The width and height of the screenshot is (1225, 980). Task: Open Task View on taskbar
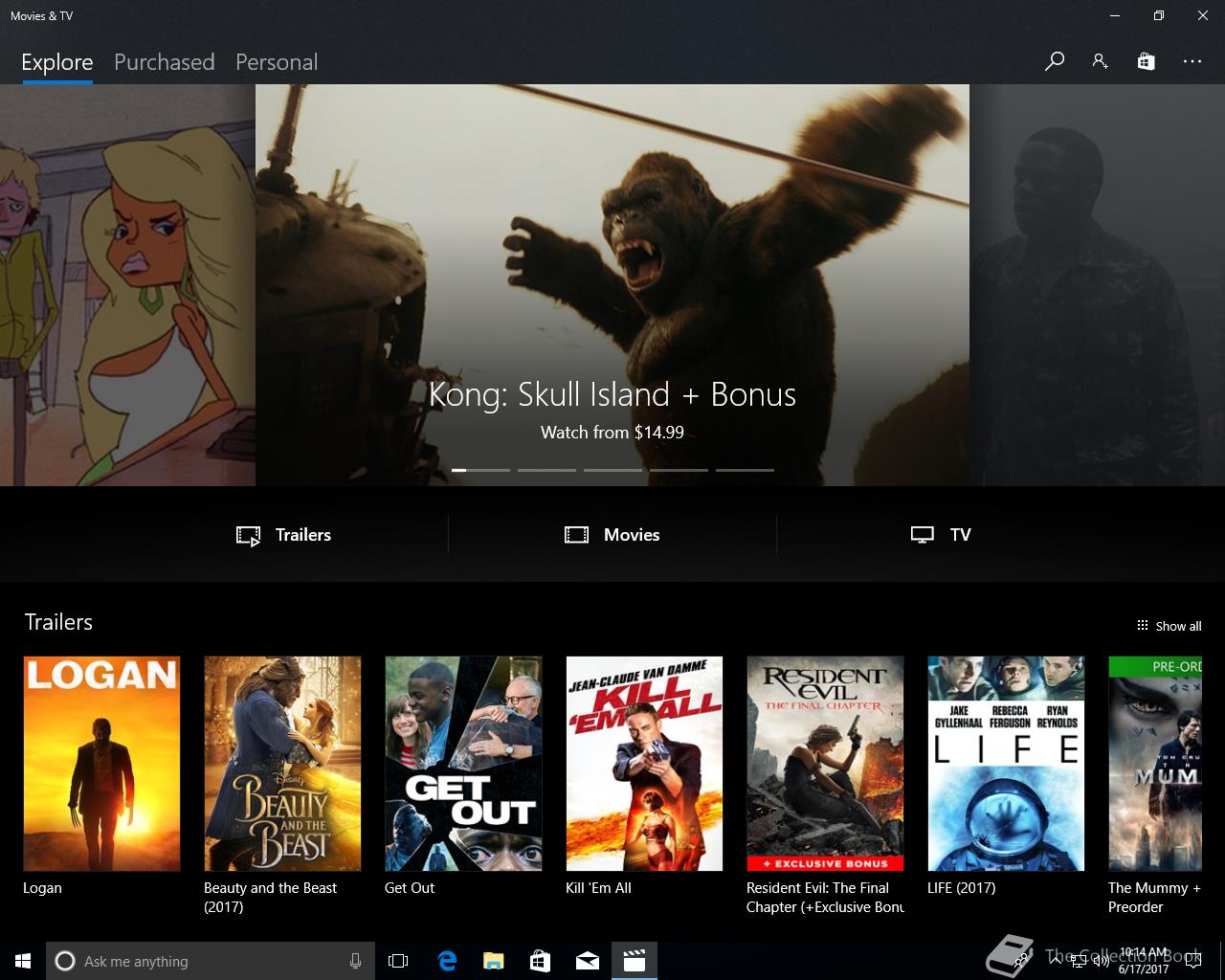pos(398,961)
